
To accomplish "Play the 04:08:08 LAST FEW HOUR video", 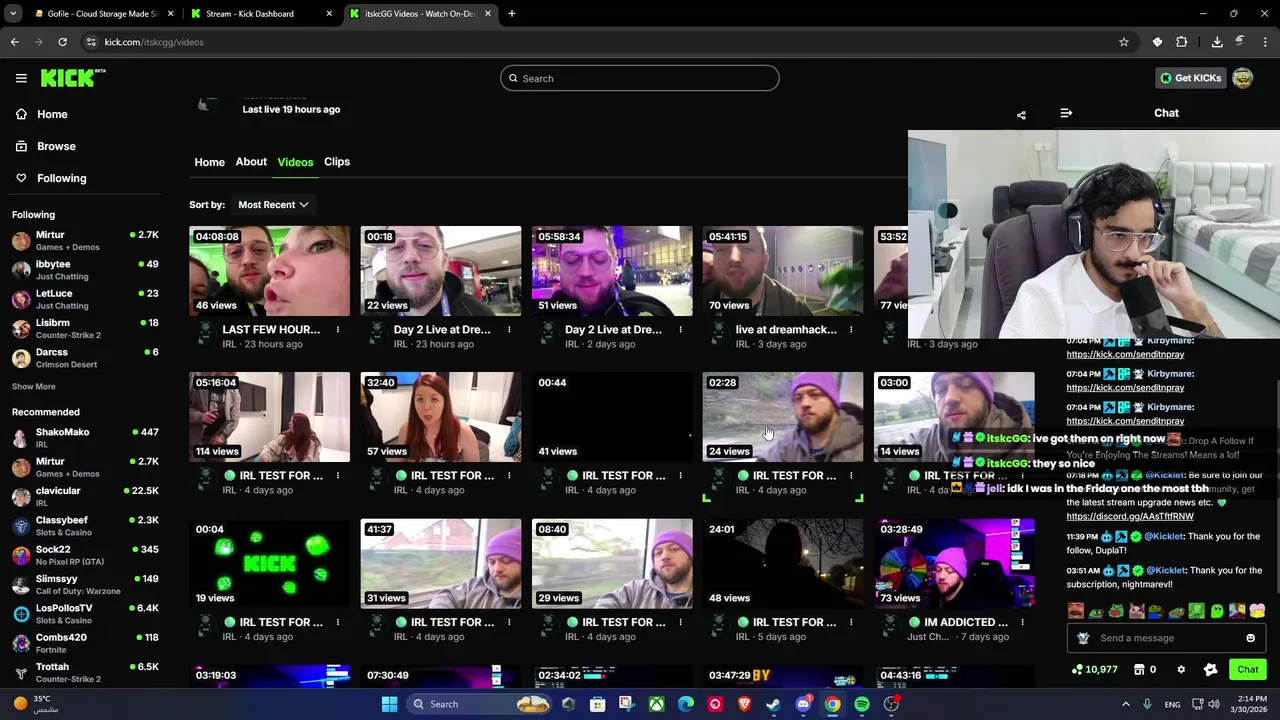I will (270, 271).
